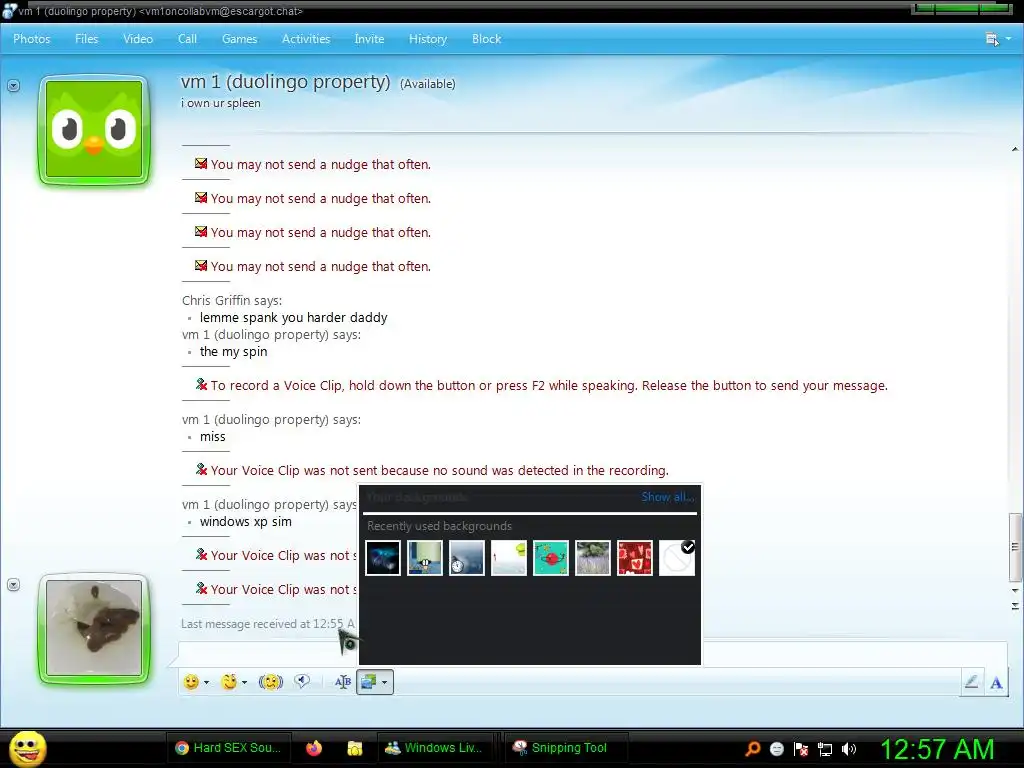Click the smiley face Start button

[x=27, y=748]
